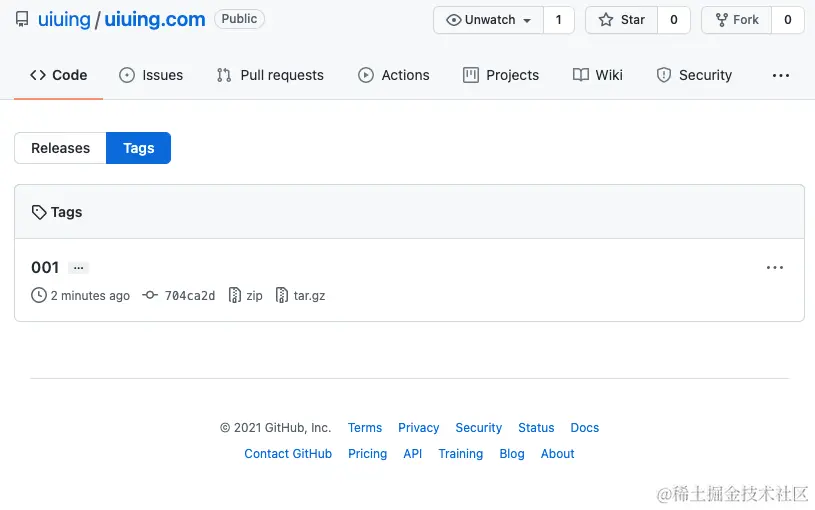Open commit 704ca2d
Viewport: 815px width, 510px height.
tap(190, 296)
